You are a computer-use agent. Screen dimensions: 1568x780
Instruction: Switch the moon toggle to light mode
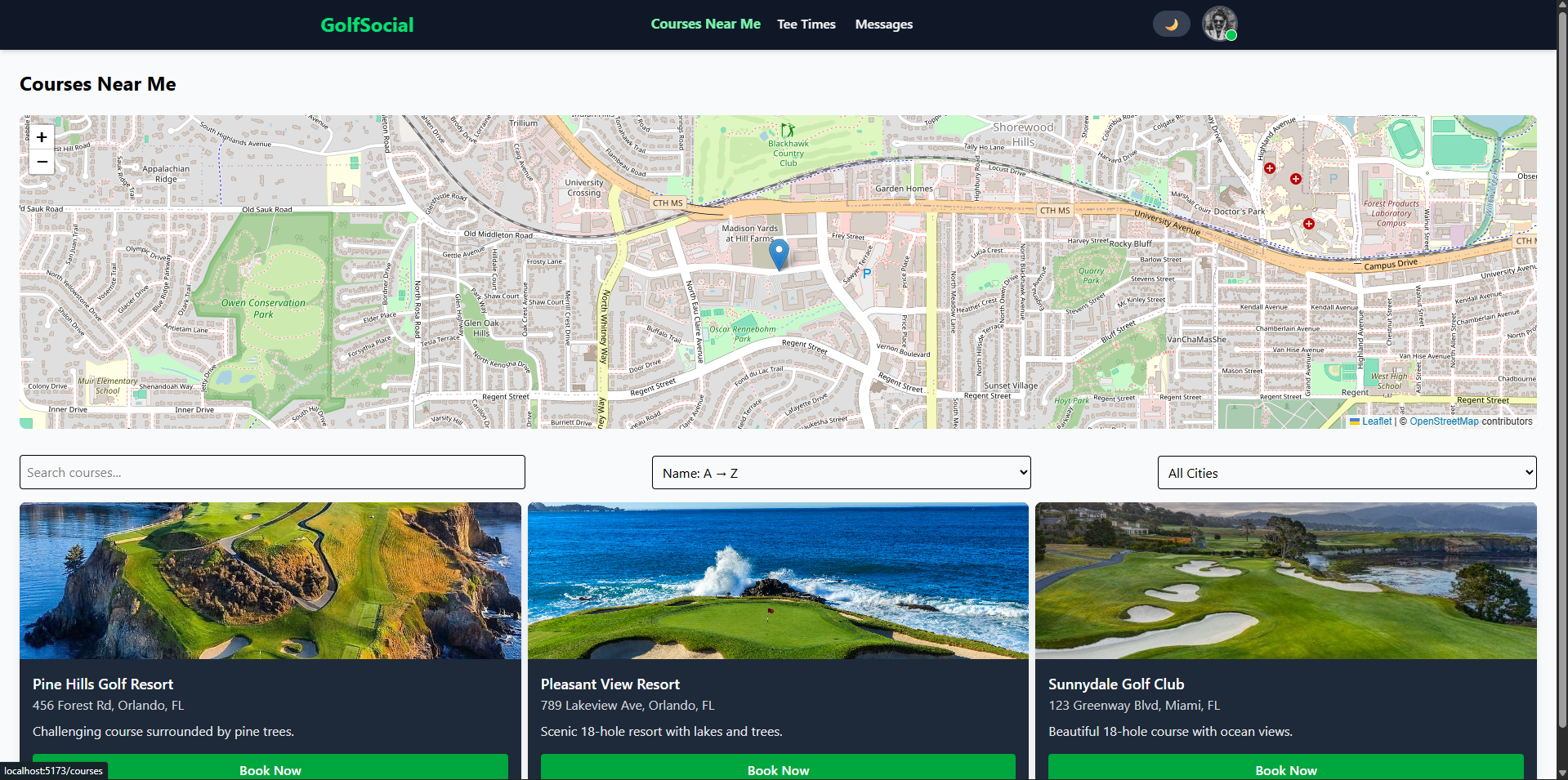1170,23
